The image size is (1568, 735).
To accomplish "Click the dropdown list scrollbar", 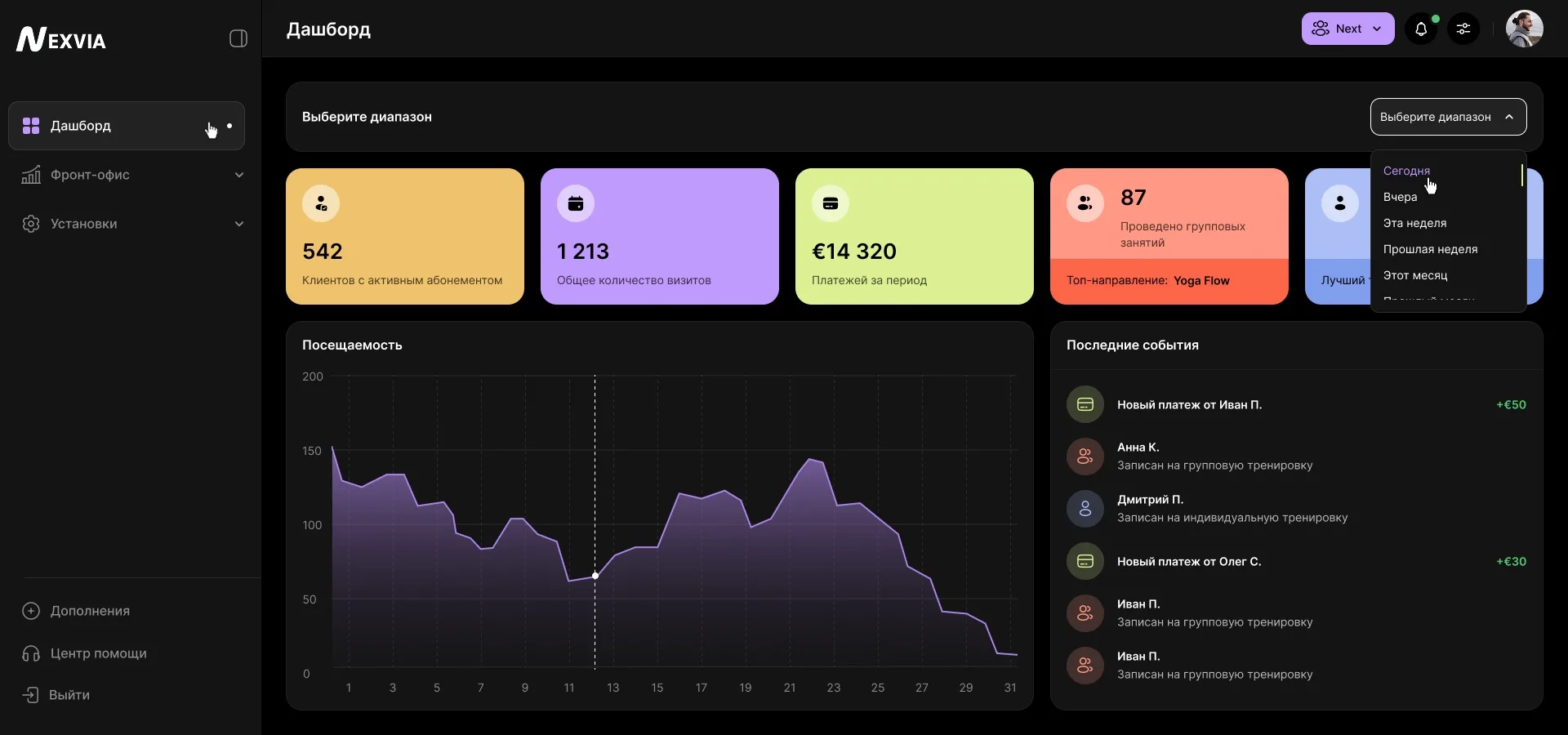I will (1521, 176).
